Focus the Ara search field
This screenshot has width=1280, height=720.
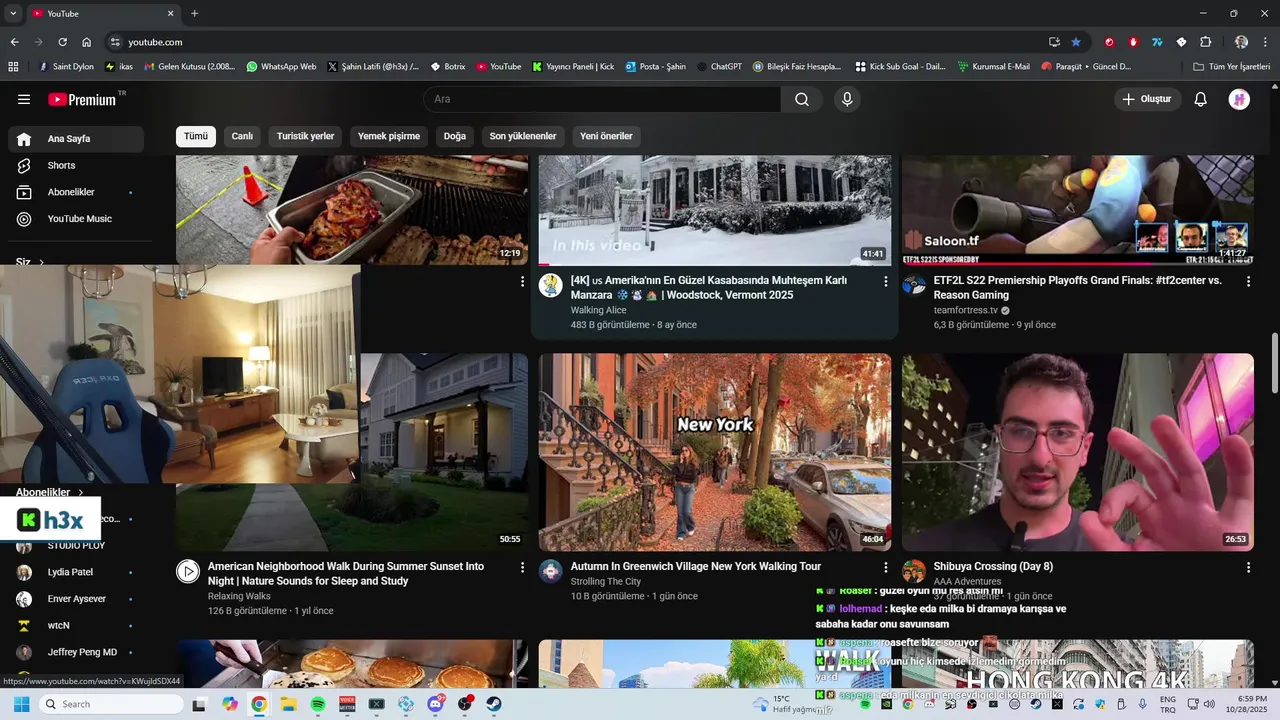tap(602, 99)
